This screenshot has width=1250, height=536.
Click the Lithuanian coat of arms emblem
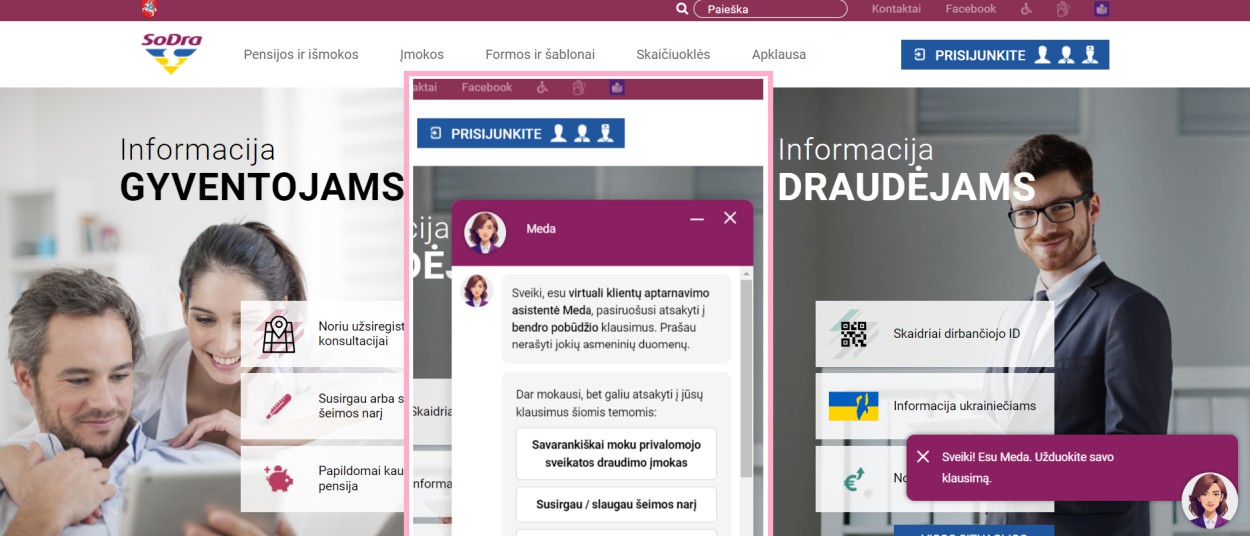pos(149,10)
